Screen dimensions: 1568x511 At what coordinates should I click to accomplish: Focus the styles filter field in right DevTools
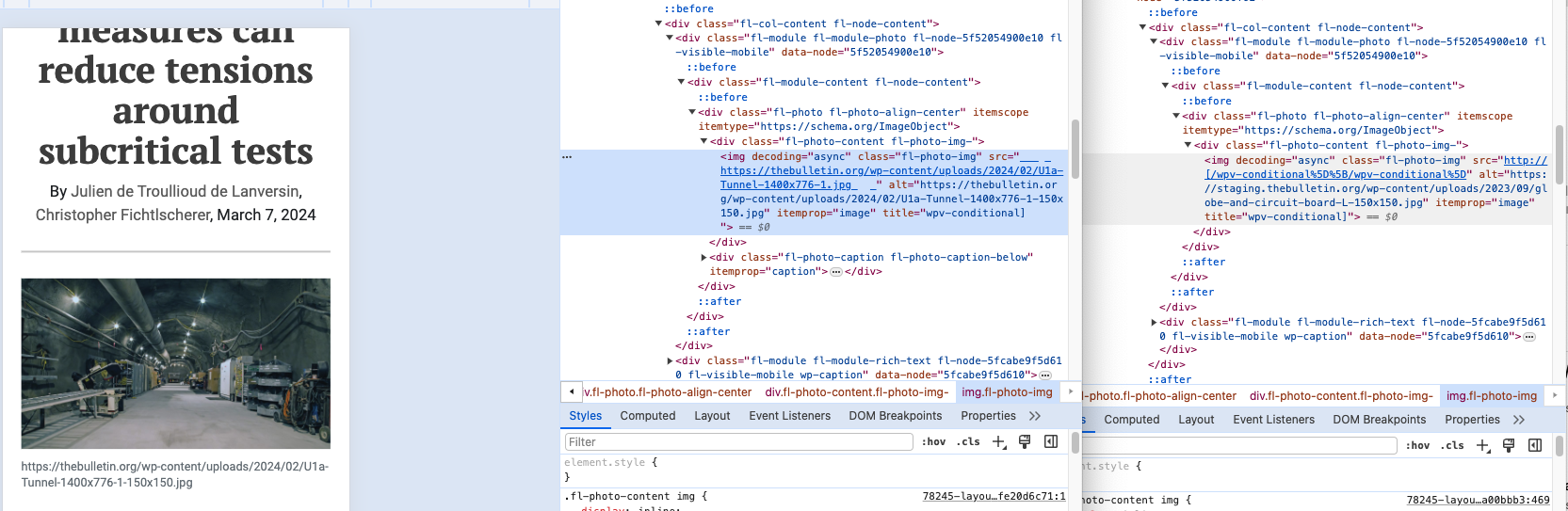click(1239, 445)
